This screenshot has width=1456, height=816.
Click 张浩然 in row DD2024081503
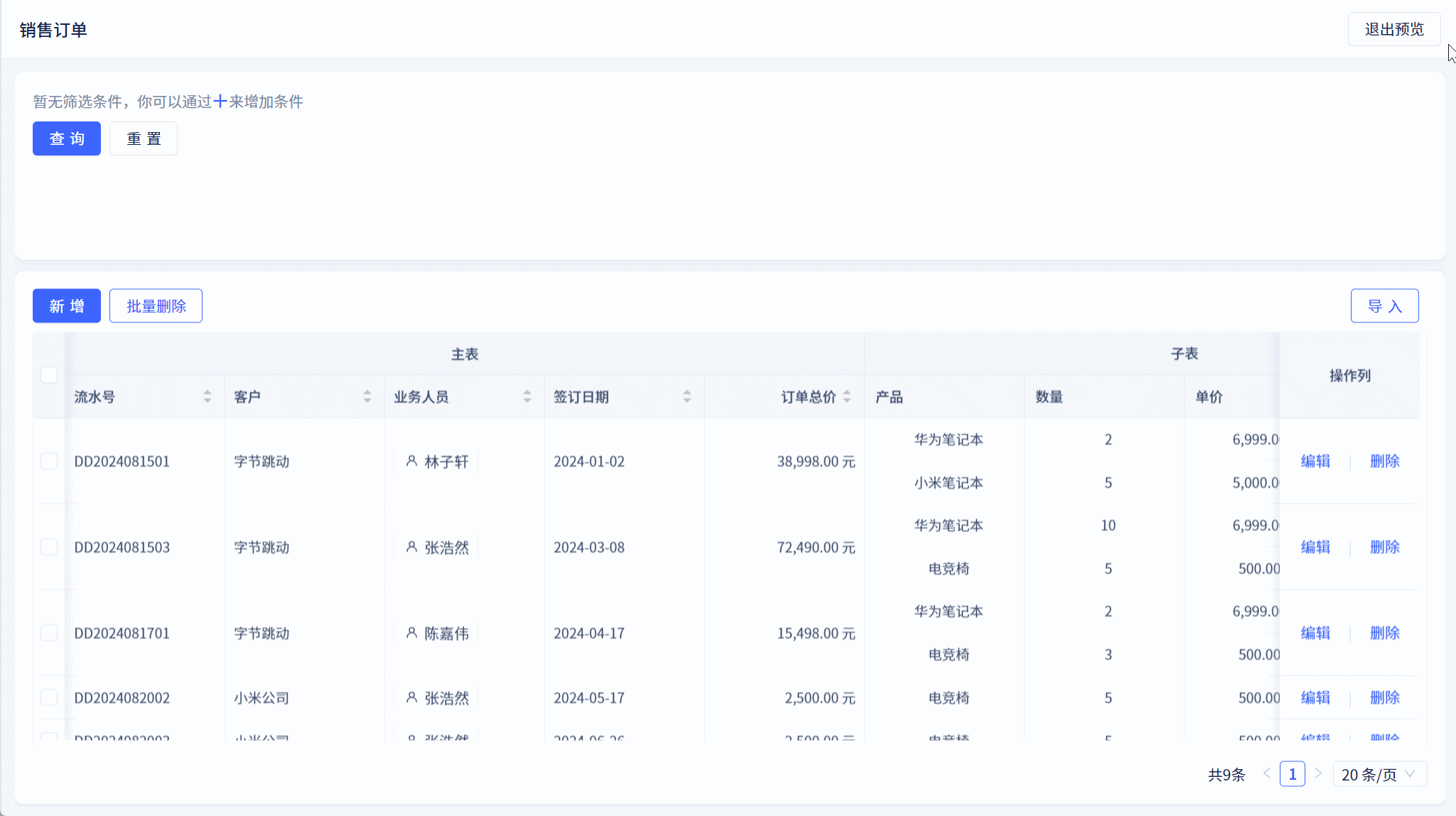coord(447,548)
